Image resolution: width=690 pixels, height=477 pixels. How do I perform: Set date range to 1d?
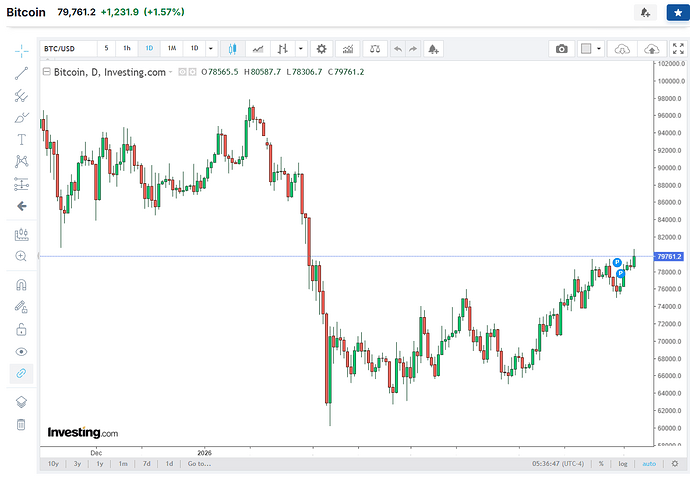pyautogui.click(x=169, y=463)
